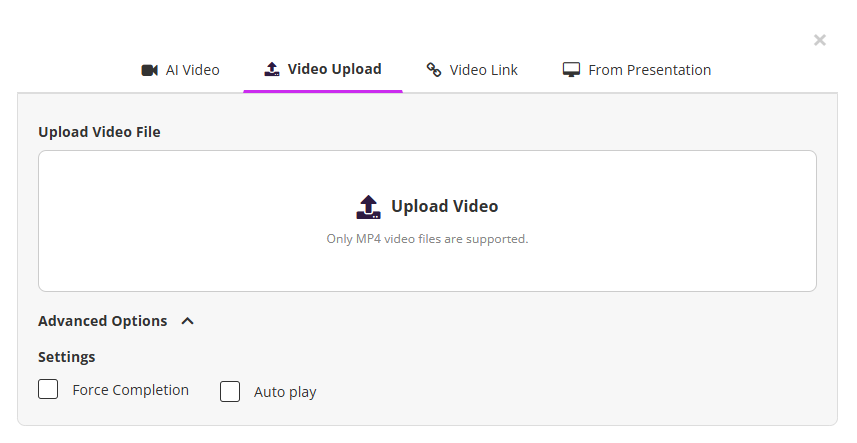Click the Force Completion label text

pos(130,390)
